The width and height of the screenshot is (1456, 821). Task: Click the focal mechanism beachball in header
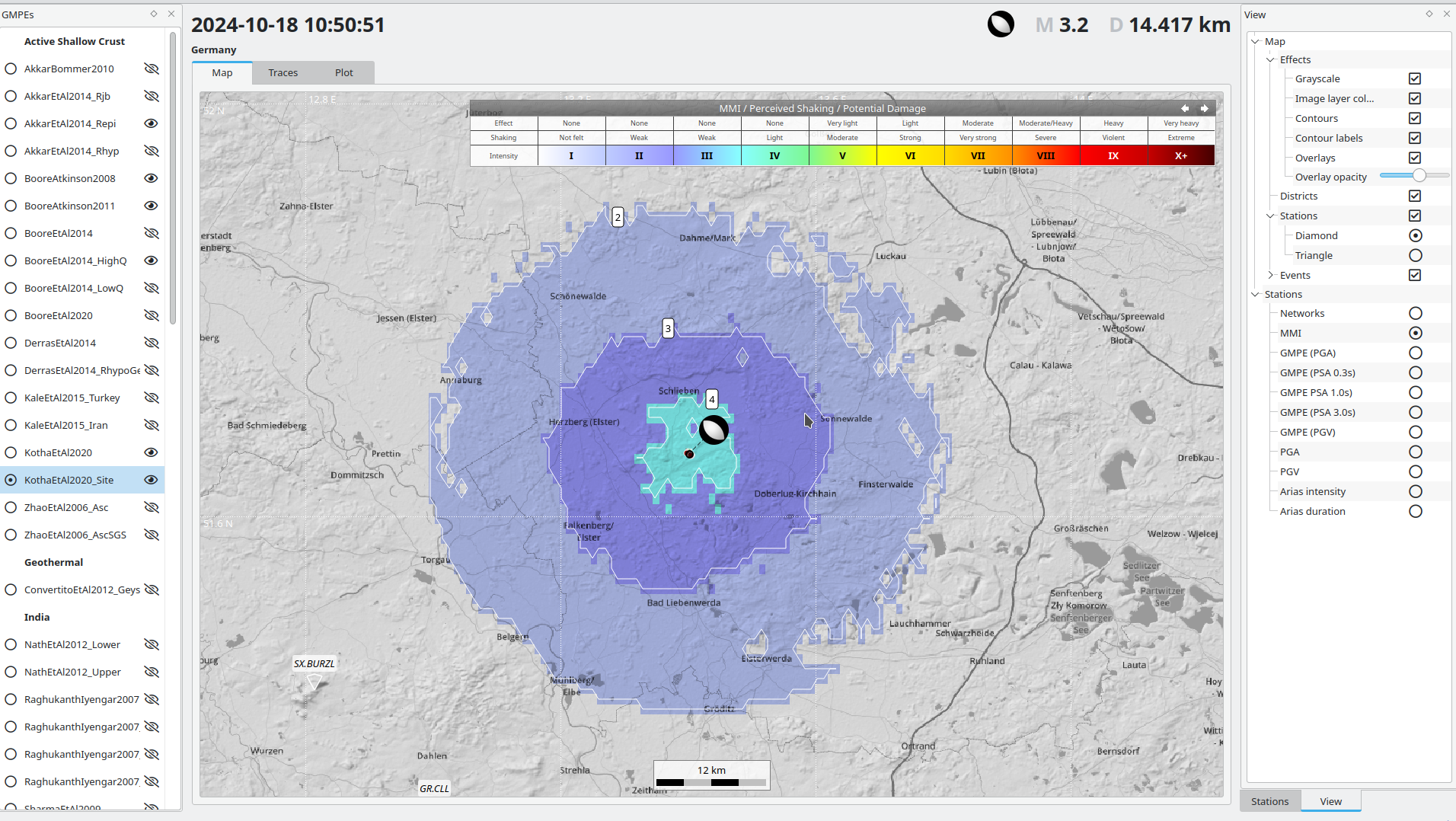[1001, 24]
